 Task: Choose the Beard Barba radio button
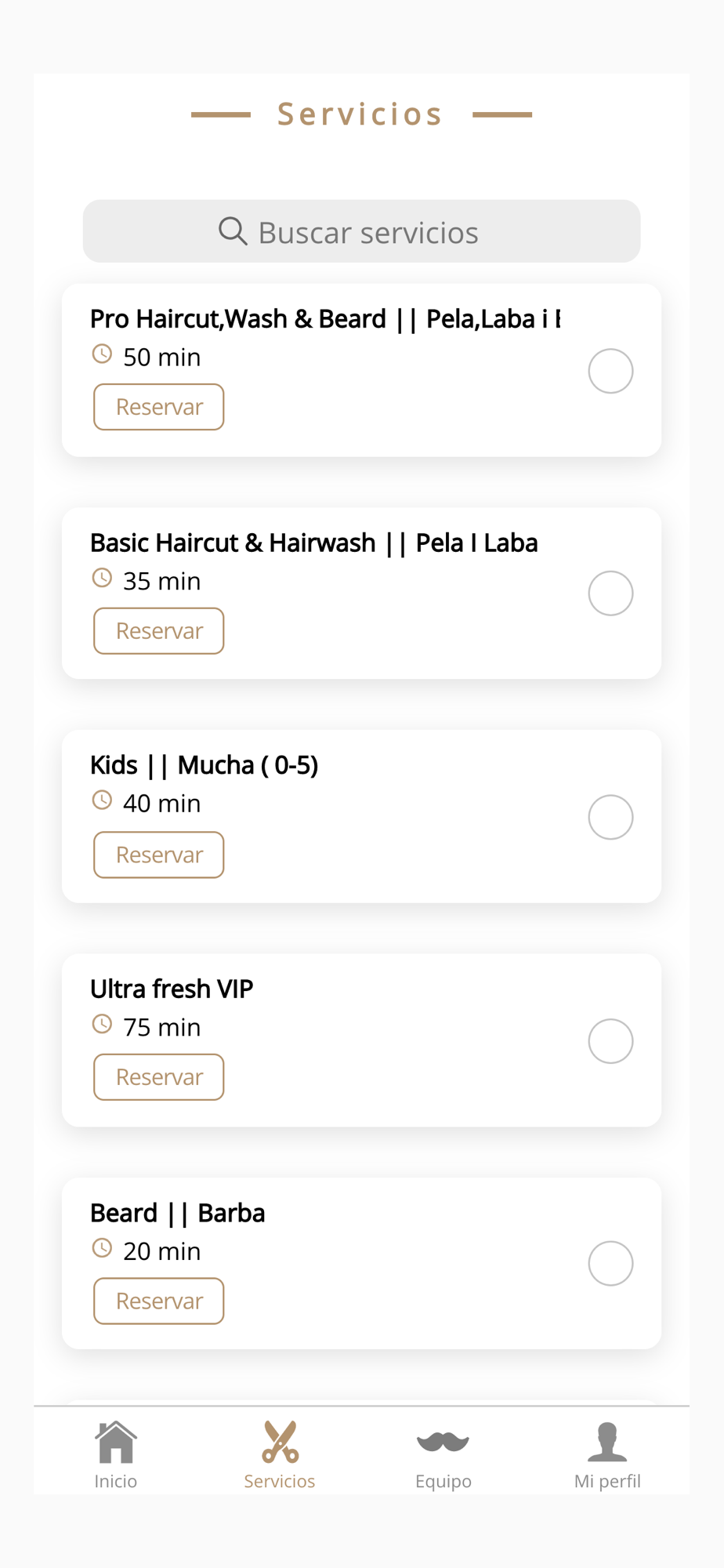pos(610,1264)
